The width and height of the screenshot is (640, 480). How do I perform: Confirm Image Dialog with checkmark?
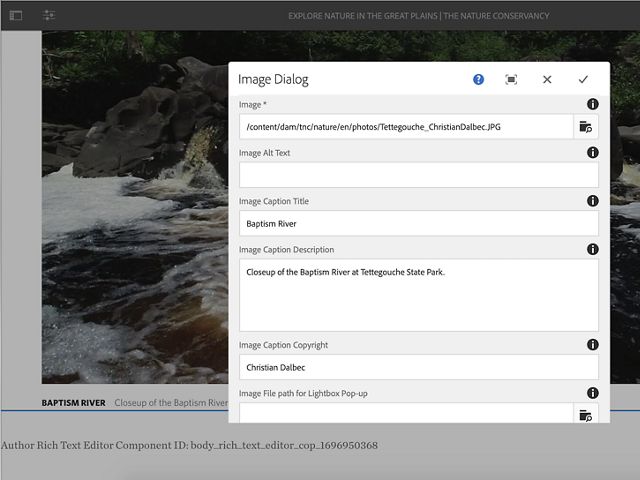[583, 79]
